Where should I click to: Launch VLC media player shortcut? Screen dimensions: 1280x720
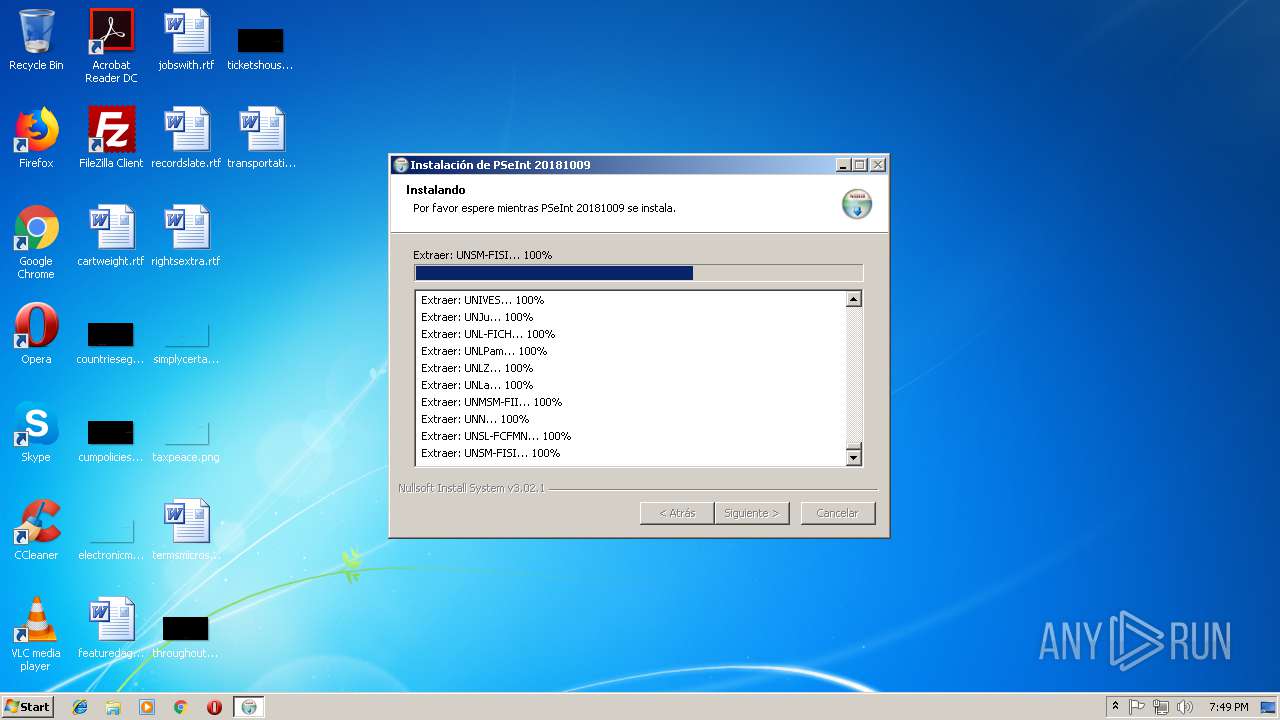tap(36, 634)
